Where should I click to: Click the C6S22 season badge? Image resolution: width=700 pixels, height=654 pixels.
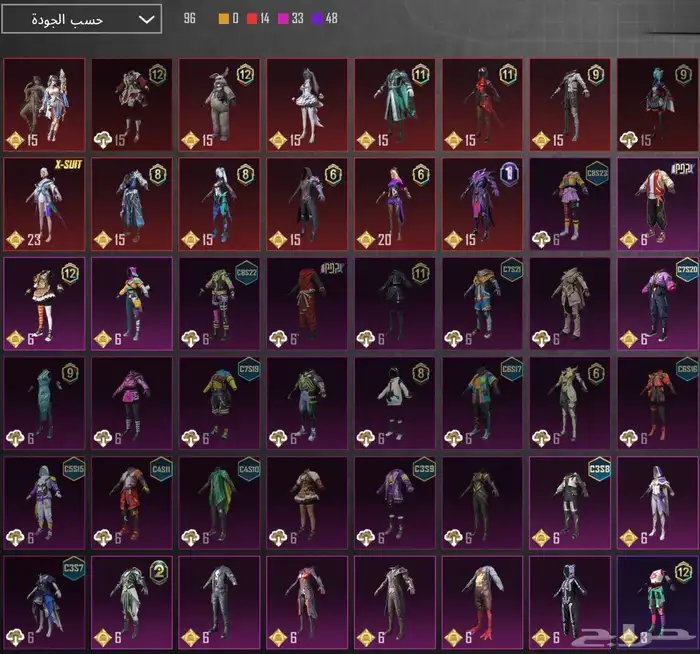(246, 272)
